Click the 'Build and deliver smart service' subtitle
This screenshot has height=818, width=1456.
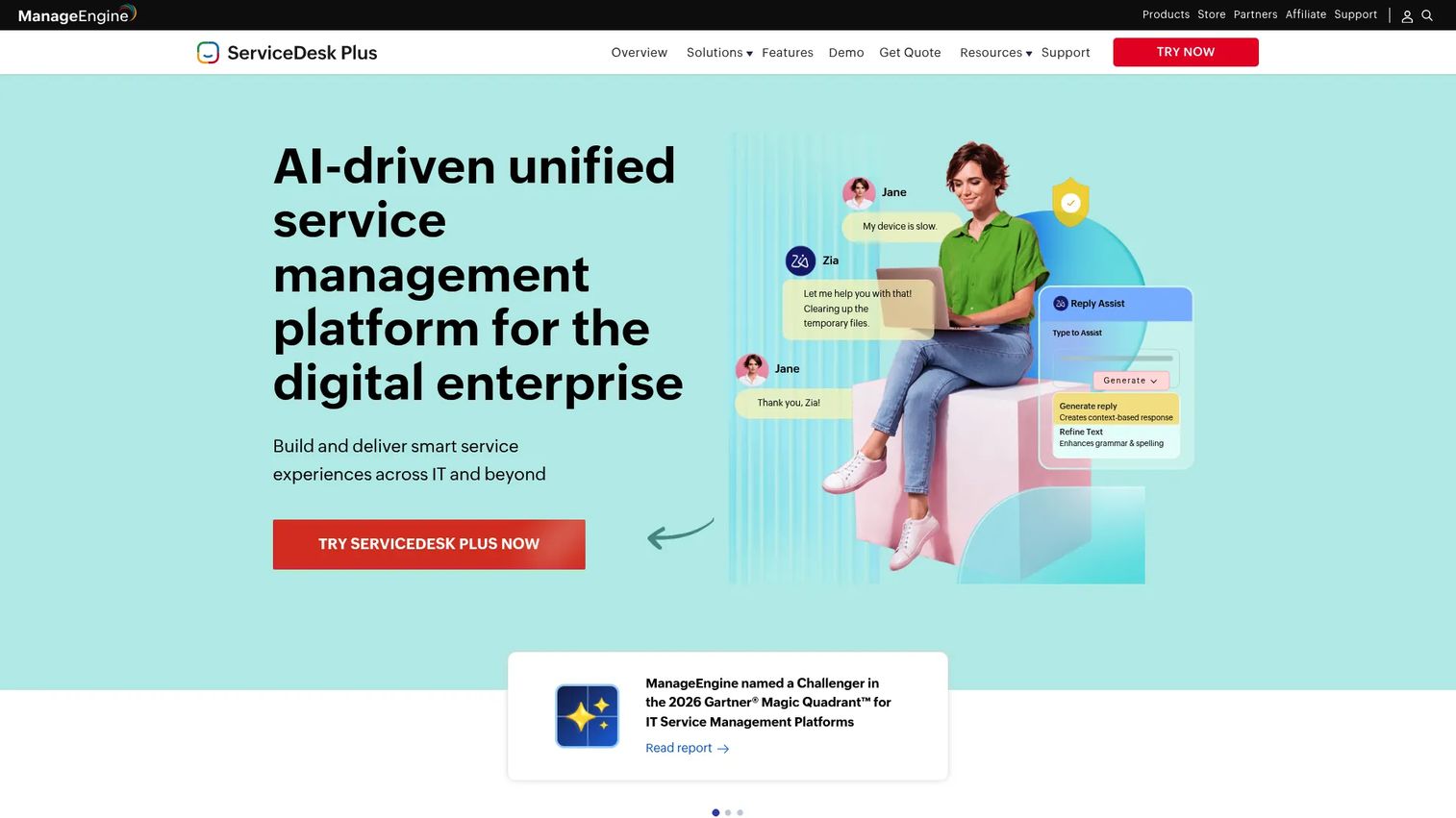[x=410, y=460]
